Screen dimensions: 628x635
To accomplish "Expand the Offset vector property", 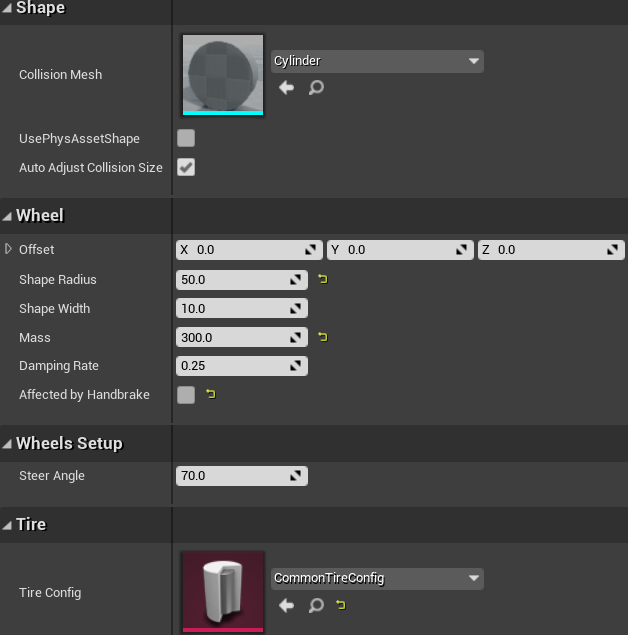I will [8, 249].
